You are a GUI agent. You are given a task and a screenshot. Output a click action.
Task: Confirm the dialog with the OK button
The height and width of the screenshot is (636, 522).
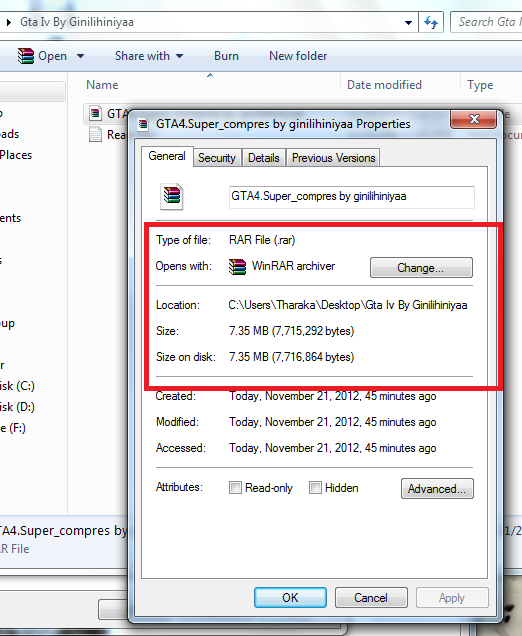(x=290, y=597)
